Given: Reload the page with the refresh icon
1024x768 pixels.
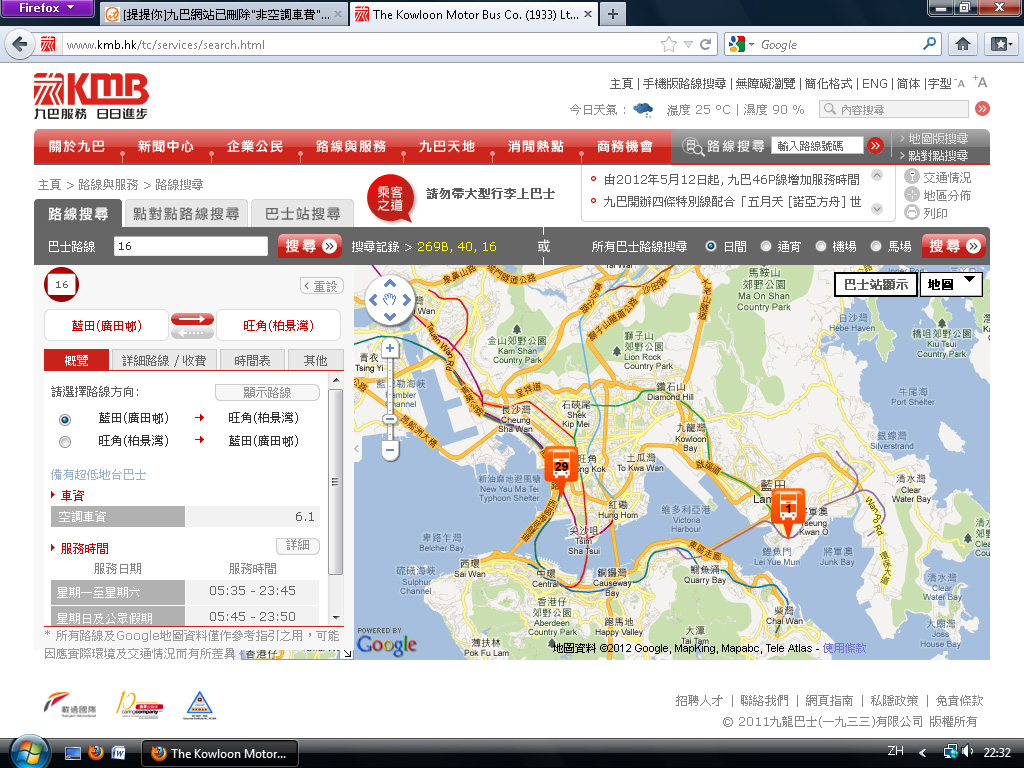Looking at the screenshot, I should pos(705,44).
